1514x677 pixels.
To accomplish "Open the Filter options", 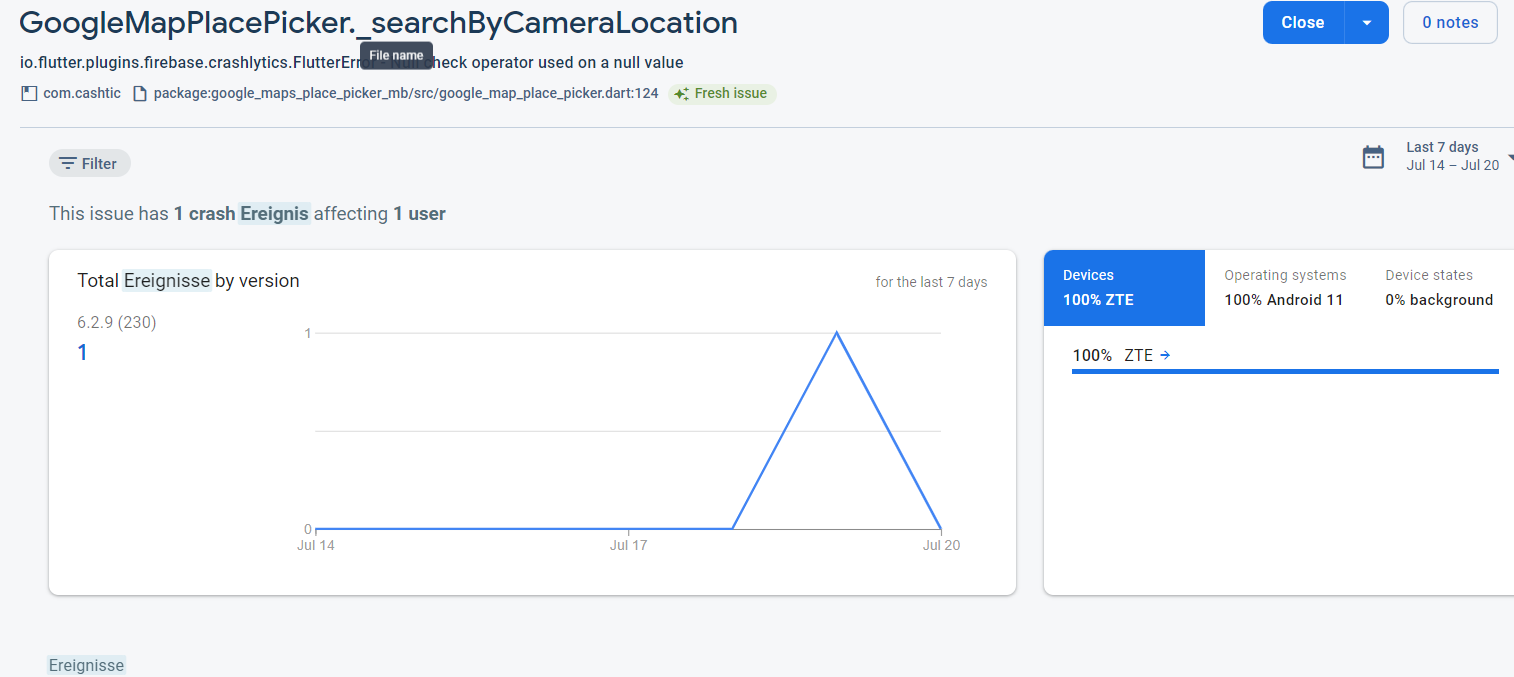I will [x=89, y=163].
